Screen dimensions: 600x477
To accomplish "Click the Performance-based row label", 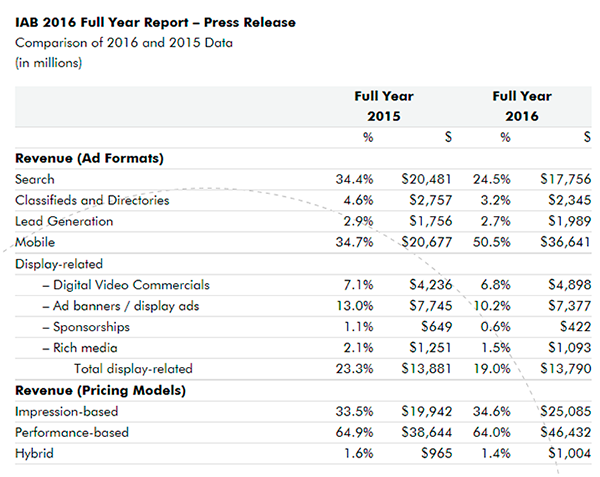I will tap(70, 432).
